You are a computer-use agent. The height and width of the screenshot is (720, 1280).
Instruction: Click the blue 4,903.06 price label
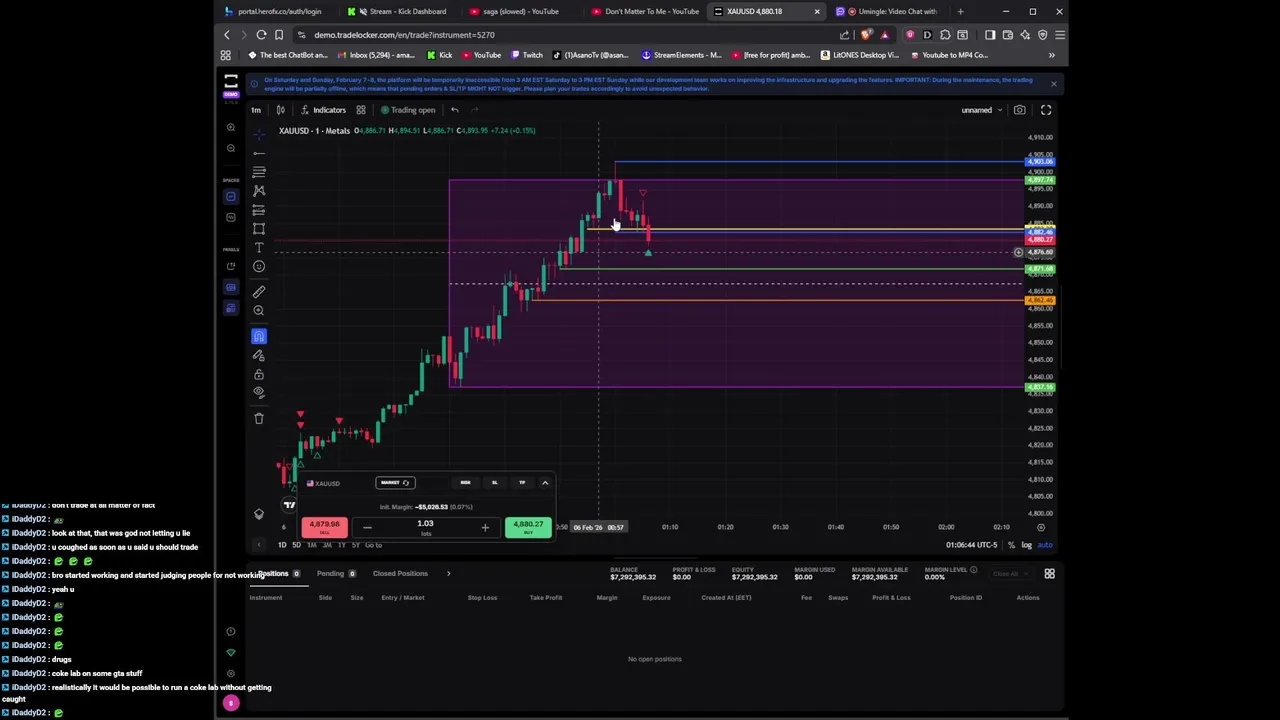click(1040, 161)
